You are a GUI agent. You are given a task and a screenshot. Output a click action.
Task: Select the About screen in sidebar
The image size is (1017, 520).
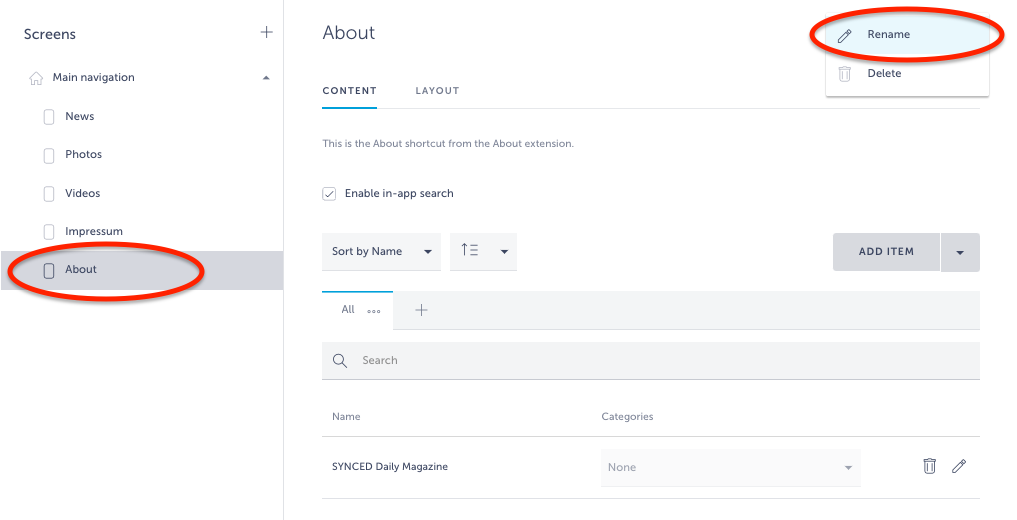(x=141, y=270)
